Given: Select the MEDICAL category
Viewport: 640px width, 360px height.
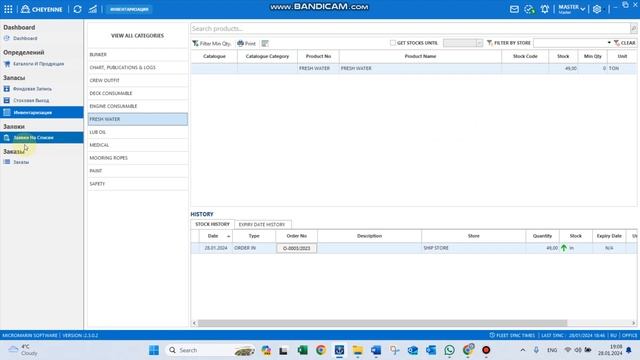Looking at the screenshot, I should coord(138,145).
